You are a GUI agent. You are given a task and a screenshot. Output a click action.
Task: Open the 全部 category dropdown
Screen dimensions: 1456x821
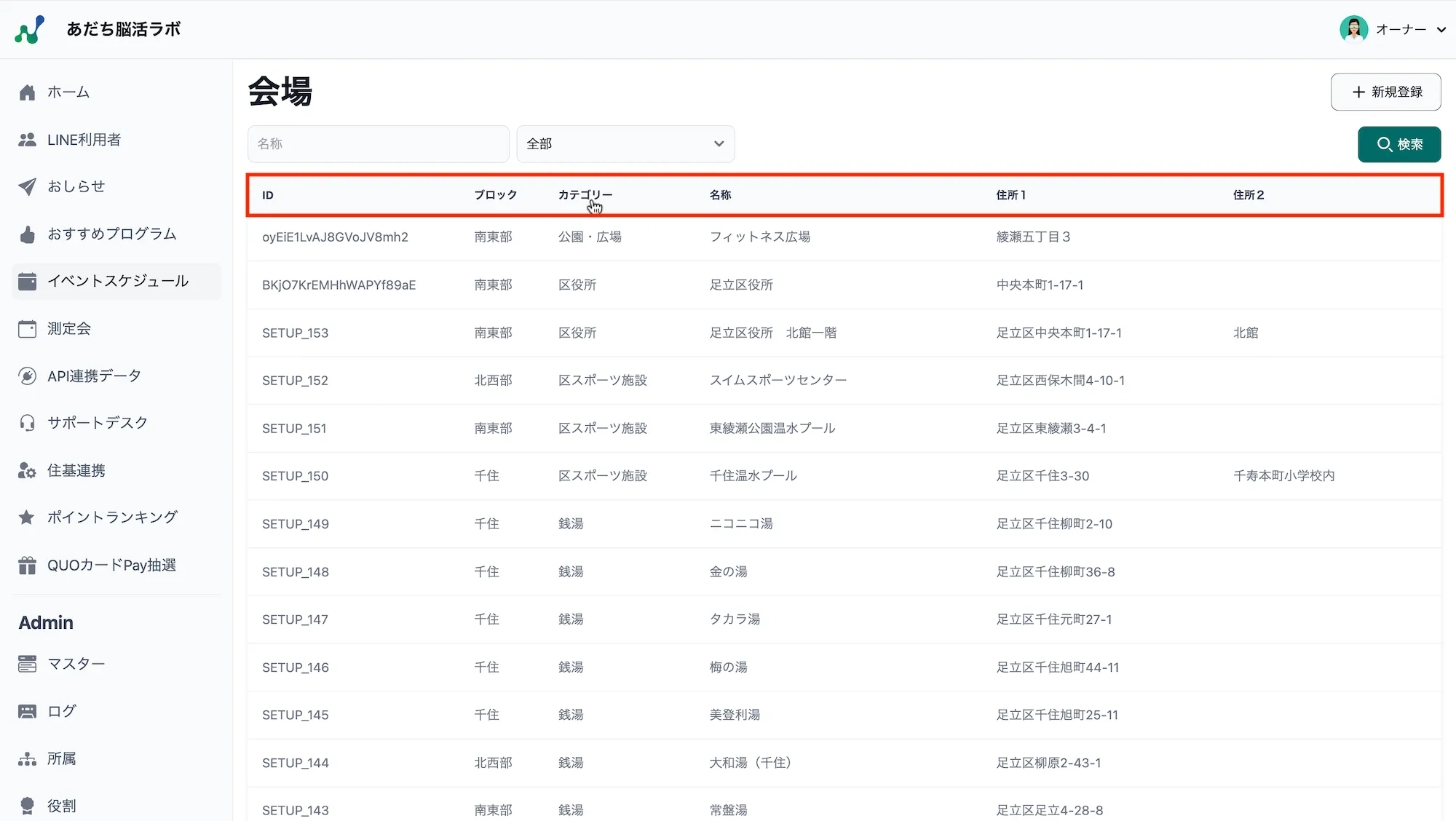click(x=625, y=144)
